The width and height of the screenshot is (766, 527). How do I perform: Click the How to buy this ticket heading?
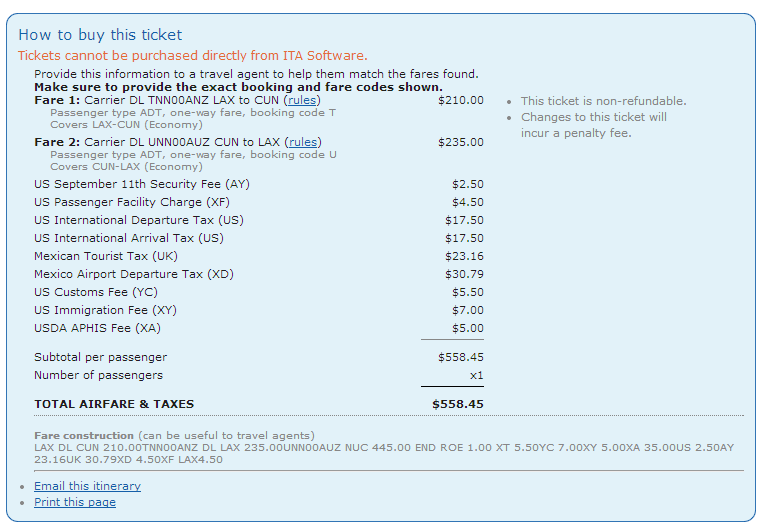100,35
